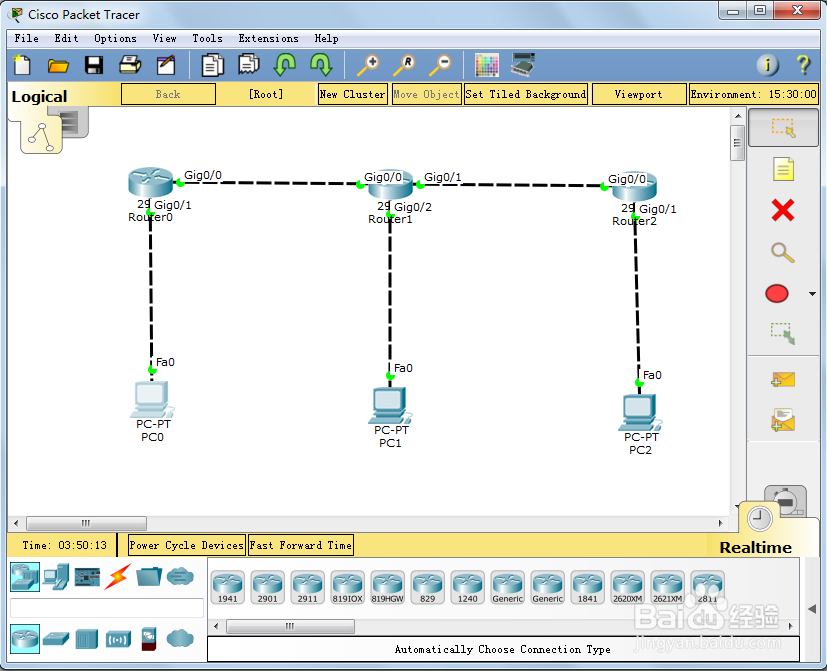Open the Tools menu
Screen dimensions: 827x671
(x=207, y=39)
